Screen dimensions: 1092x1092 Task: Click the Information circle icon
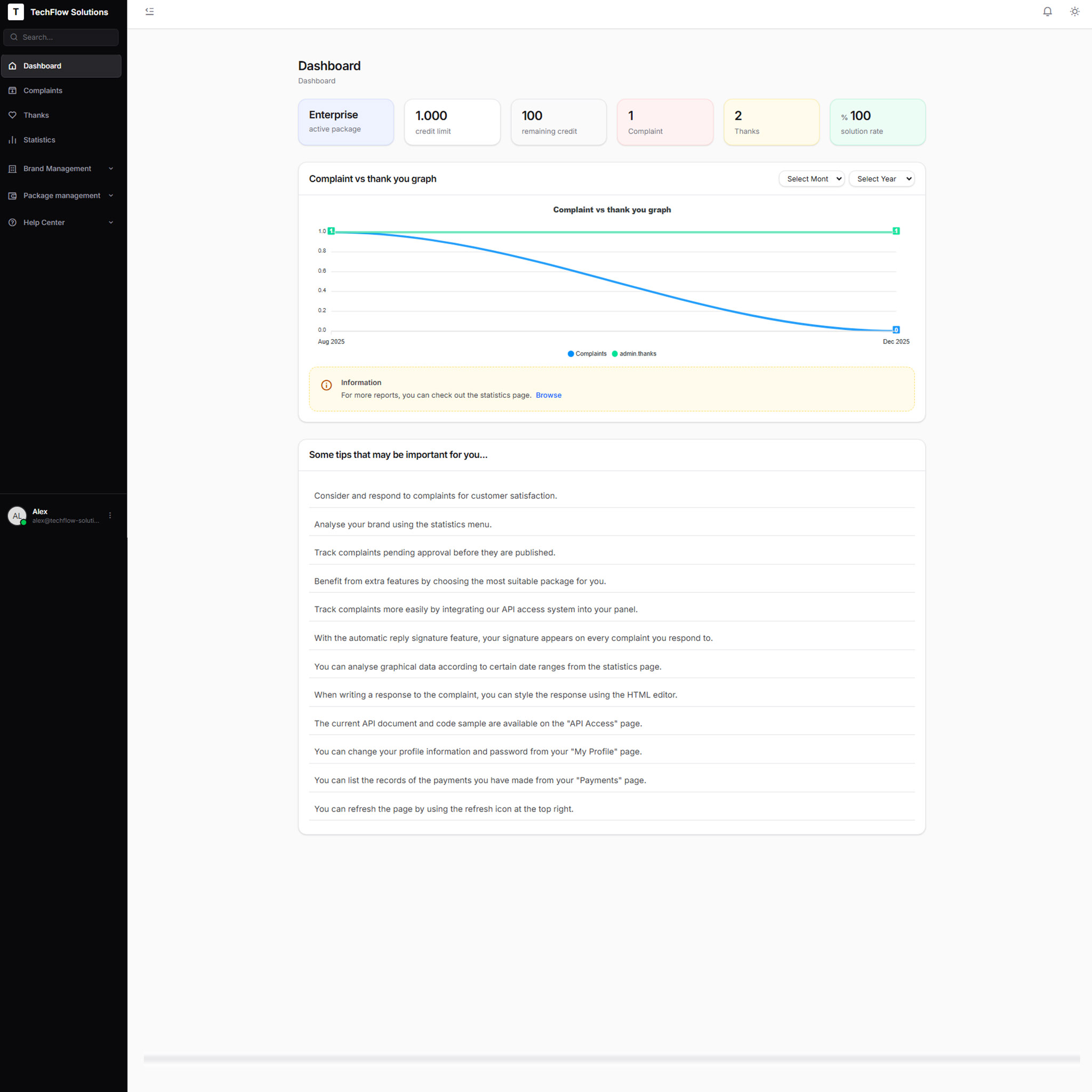[x=326, y=386]
